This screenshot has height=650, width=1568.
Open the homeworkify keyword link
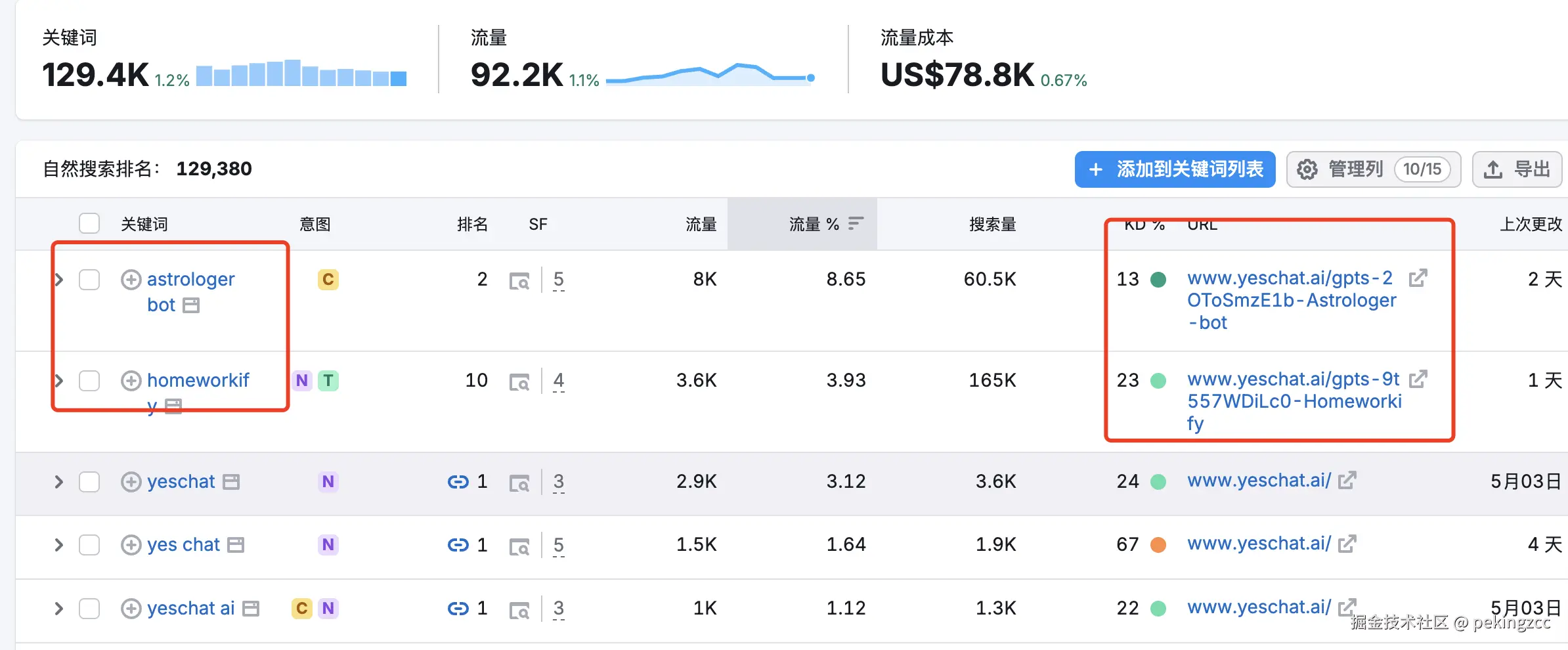point(198,380)
